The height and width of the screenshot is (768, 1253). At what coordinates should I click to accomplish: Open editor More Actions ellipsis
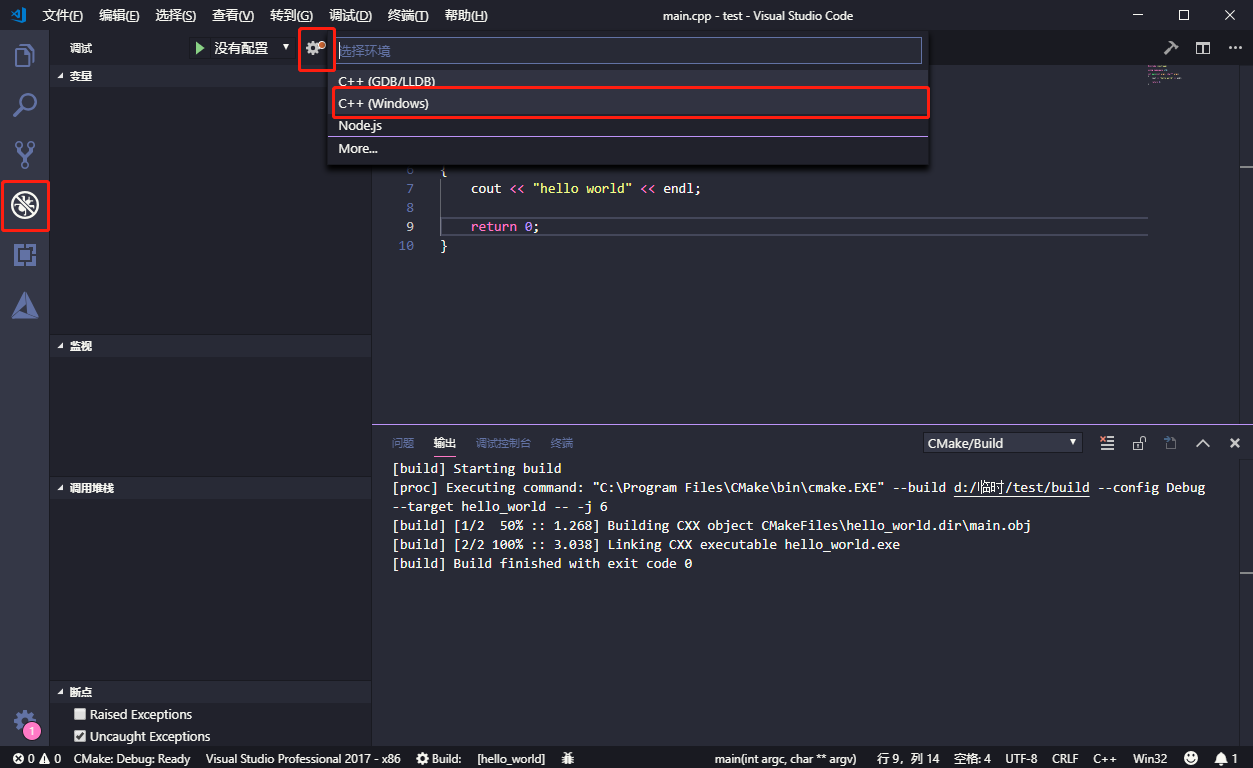click(x=1235, y=48)
